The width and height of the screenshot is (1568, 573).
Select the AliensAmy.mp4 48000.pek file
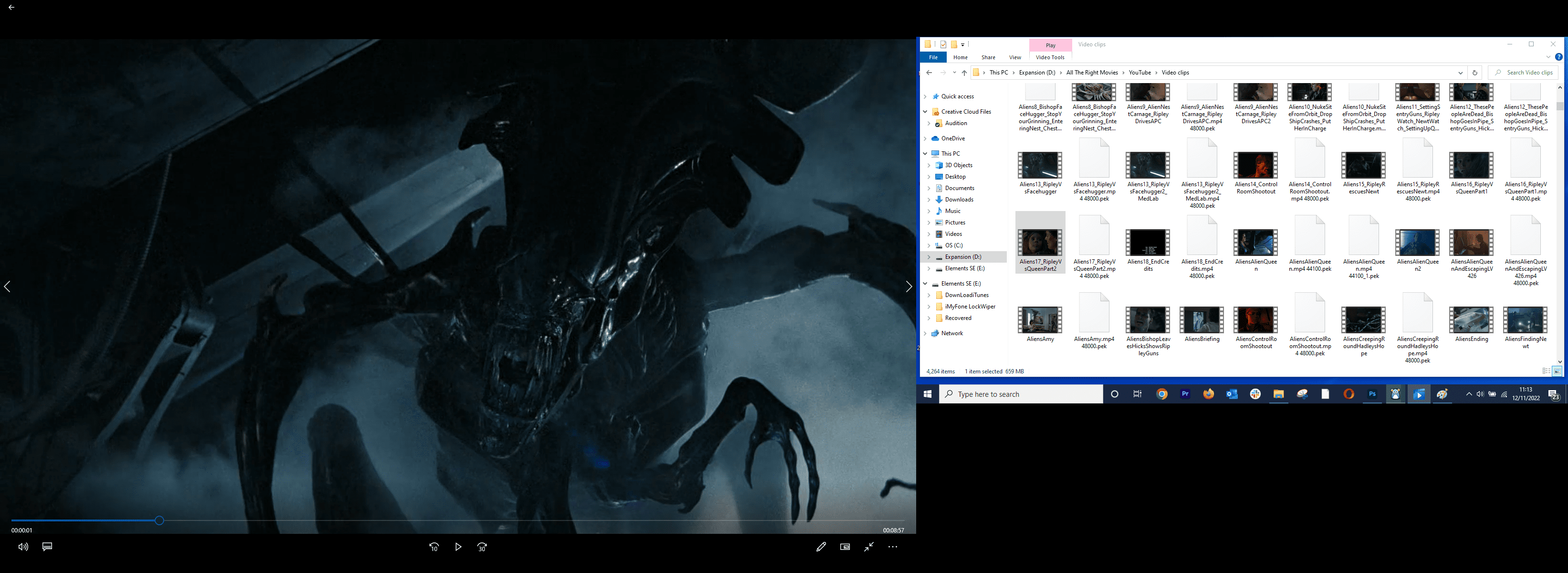point(1094,321)
